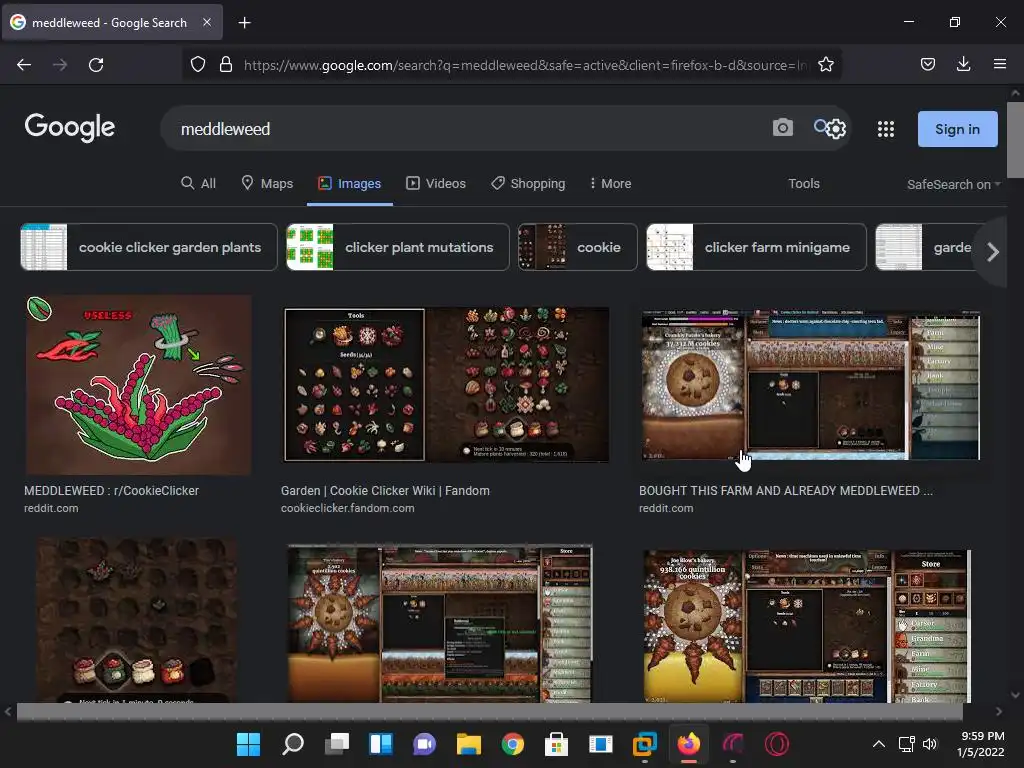The image size is (1024, 768).
Task: Open Windows Start menu
Action: (248, 744)
